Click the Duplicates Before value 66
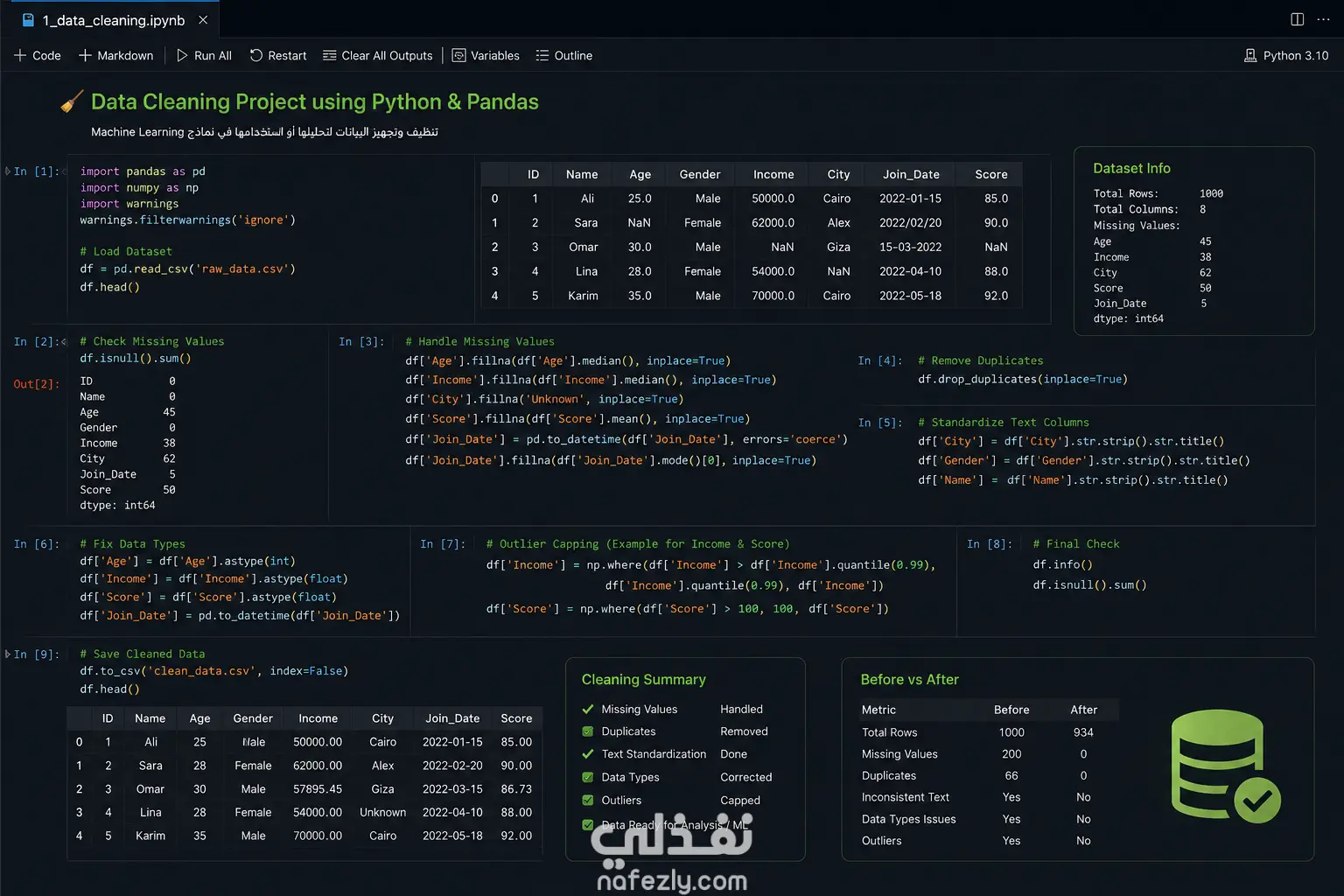Screen dimensions: 1344x896 [1011, 775]
